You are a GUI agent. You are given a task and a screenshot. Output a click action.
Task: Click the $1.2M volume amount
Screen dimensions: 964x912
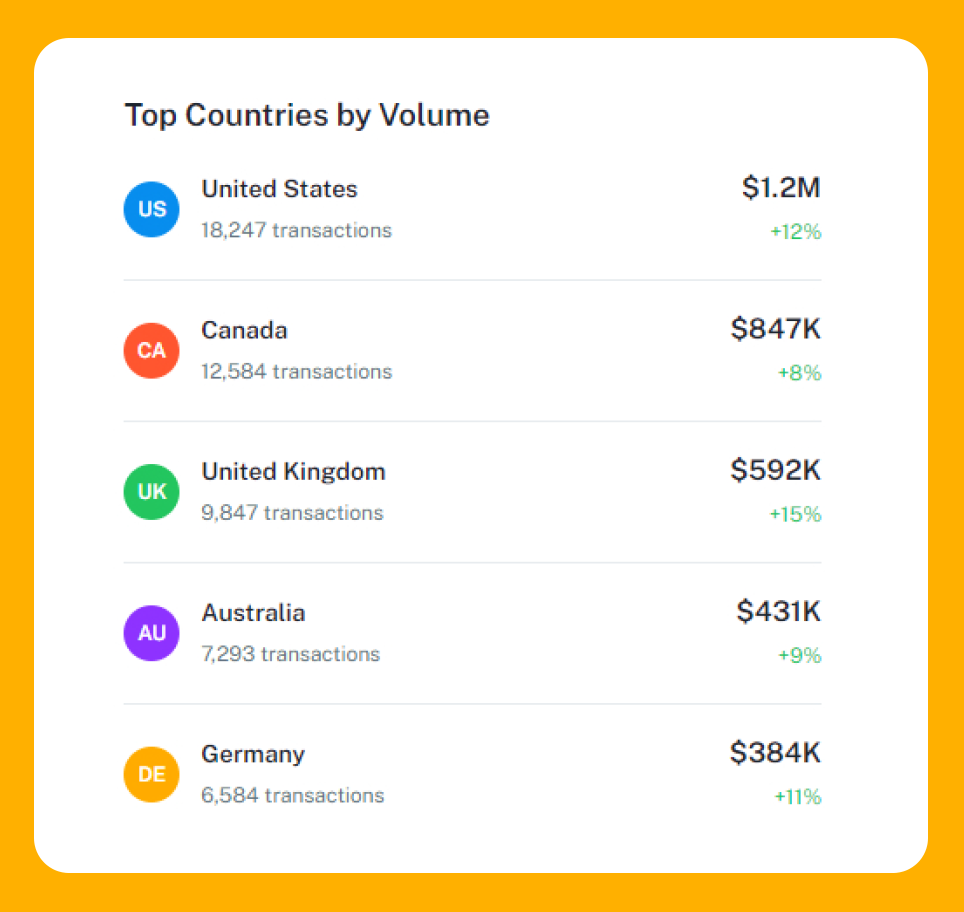pos(781,187)
